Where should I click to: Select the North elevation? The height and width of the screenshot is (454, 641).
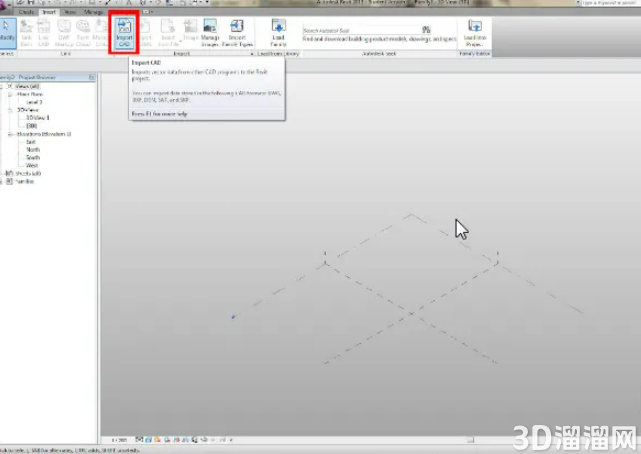33,150
